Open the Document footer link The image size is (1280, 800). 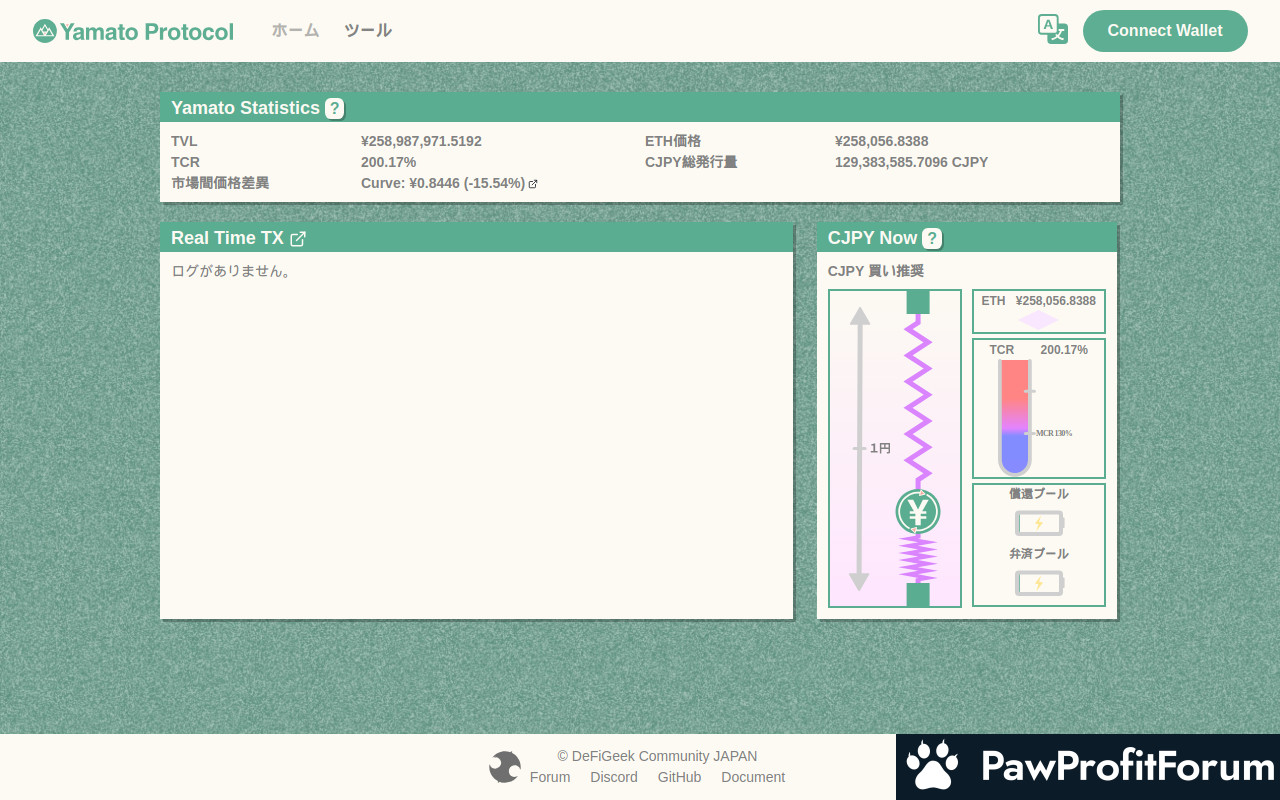(753, 777)
